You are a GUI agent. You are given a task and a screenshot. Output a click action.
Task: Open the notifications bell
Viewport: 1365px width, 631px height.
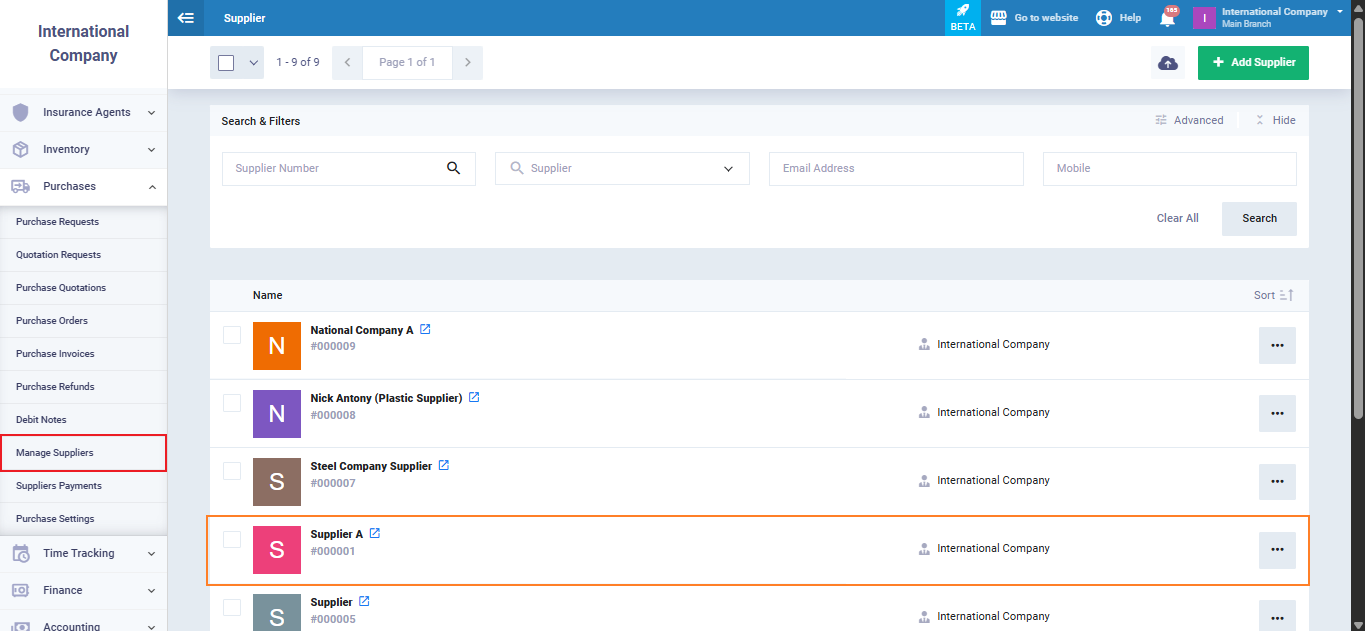[x=1167, y=18]
